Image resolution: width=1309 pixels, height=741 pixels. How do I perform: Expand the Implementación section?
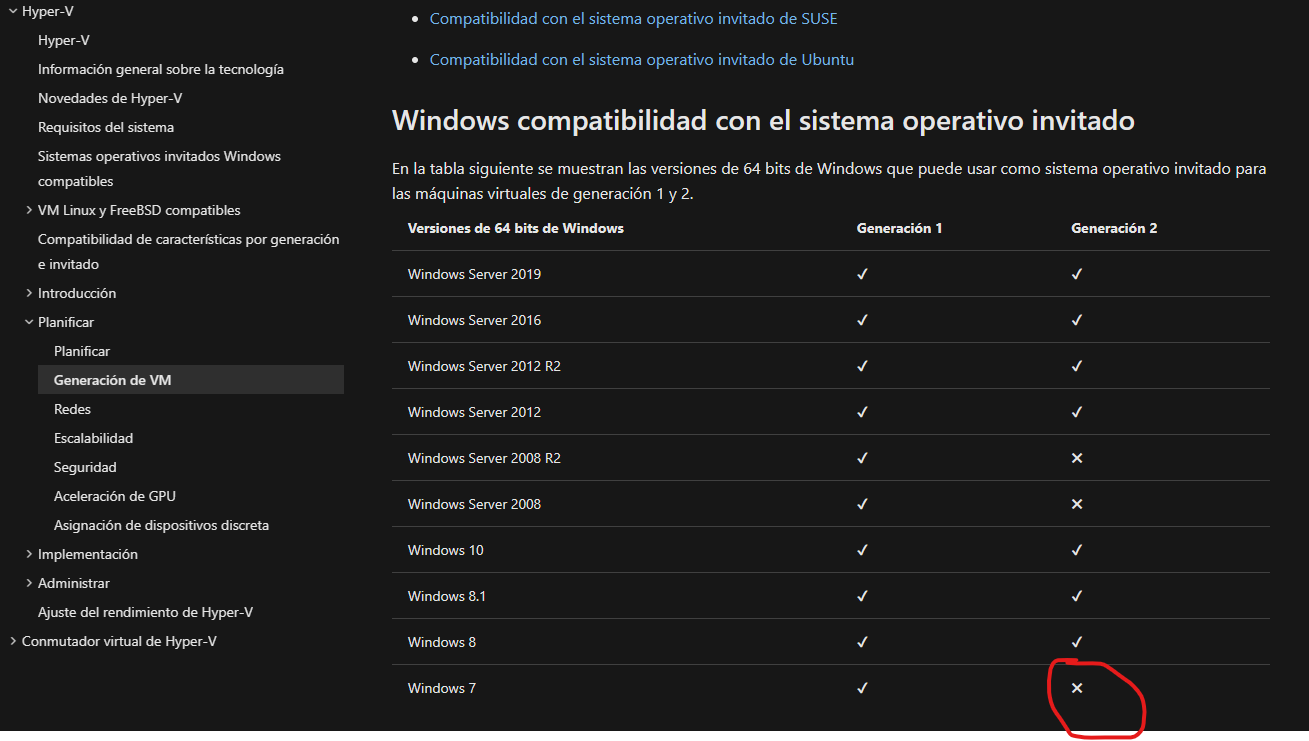click(x=28, y=555)
